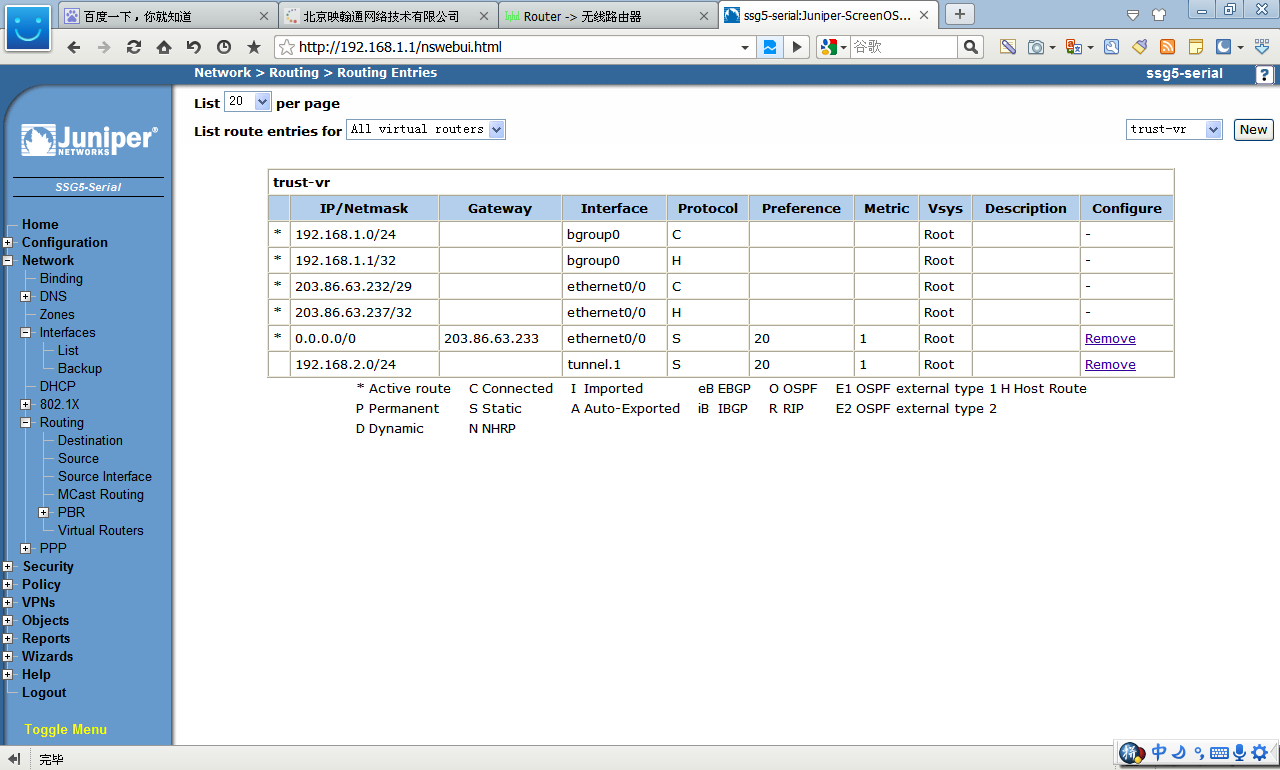Open the history clock icon
The width and height of the screenshot is (1280, 770).
(224, 47)
